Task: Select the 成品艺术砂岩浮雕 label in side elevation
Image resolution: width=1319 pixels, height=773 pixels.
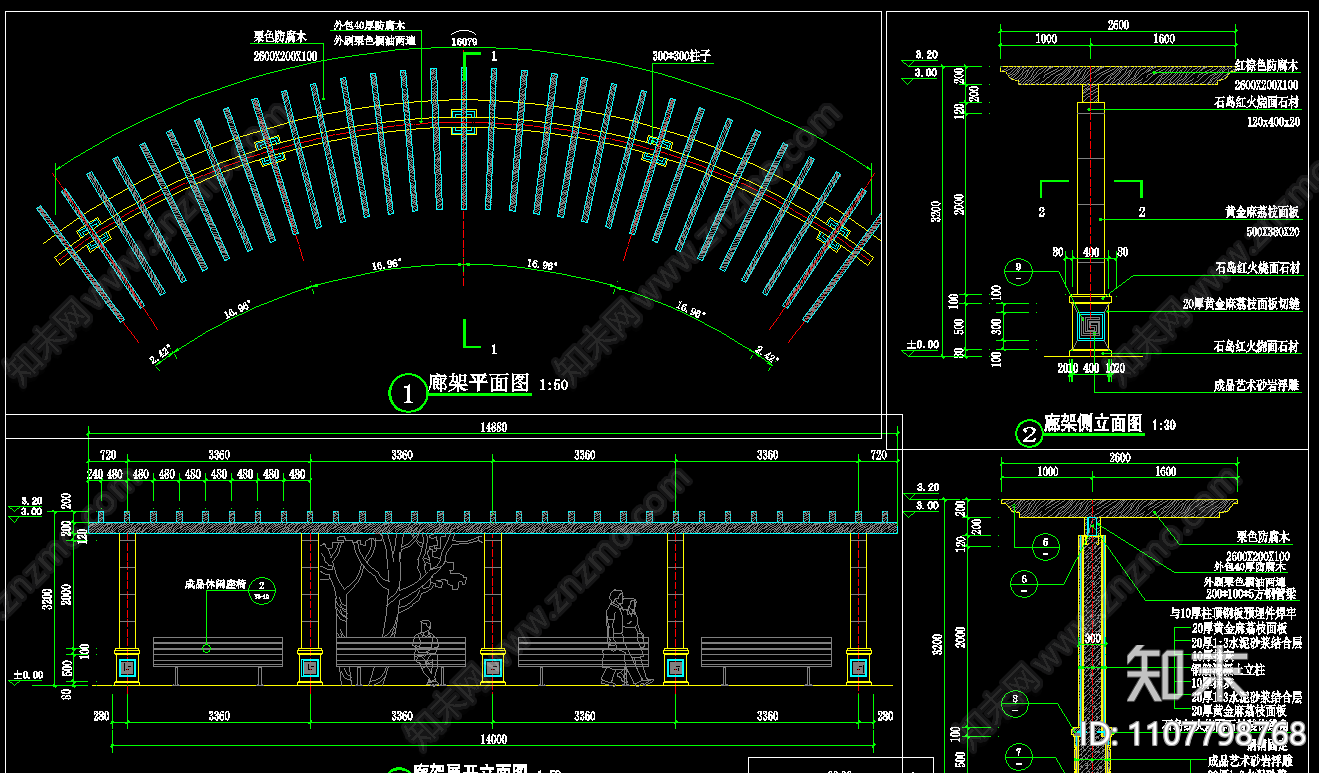Action: 1257,384
